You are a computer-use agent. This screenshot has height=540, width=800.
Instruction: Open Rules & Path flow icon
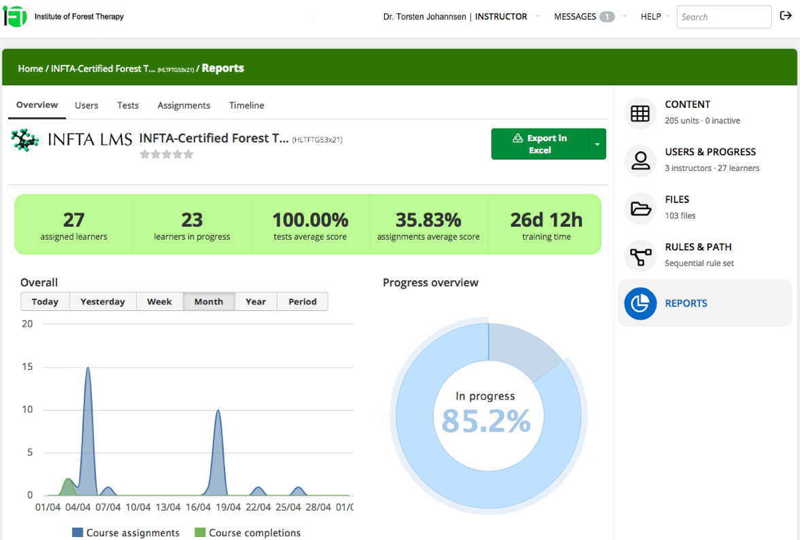pos(640,256)
